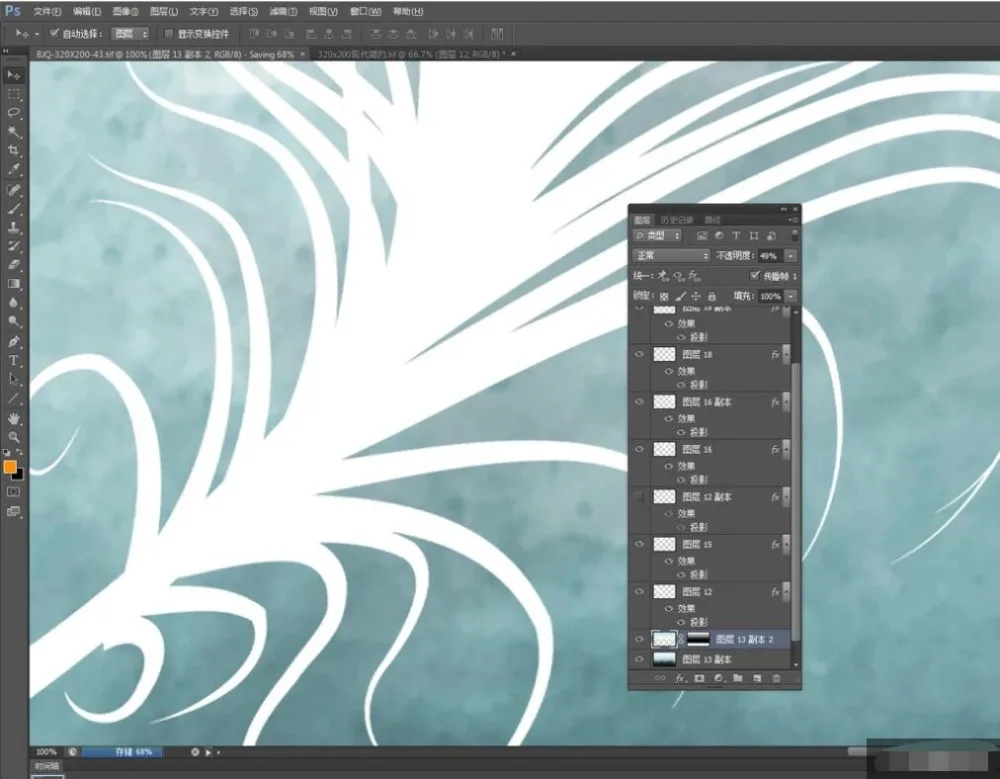
Task: Select the Gradient tool
Action: tap(13, 284)
